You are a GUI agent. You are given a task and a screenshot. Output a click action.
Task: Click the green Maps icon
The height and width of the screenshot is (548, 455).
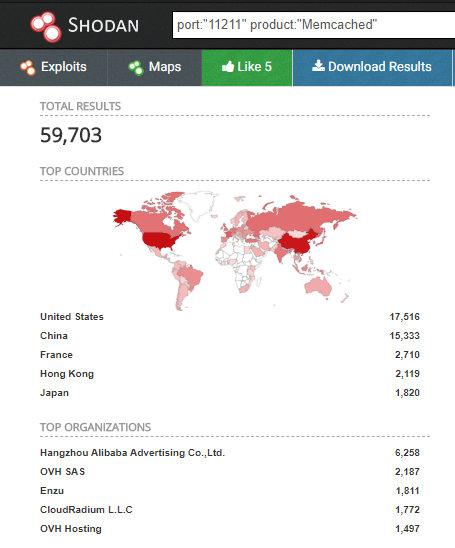pos(136,67)
